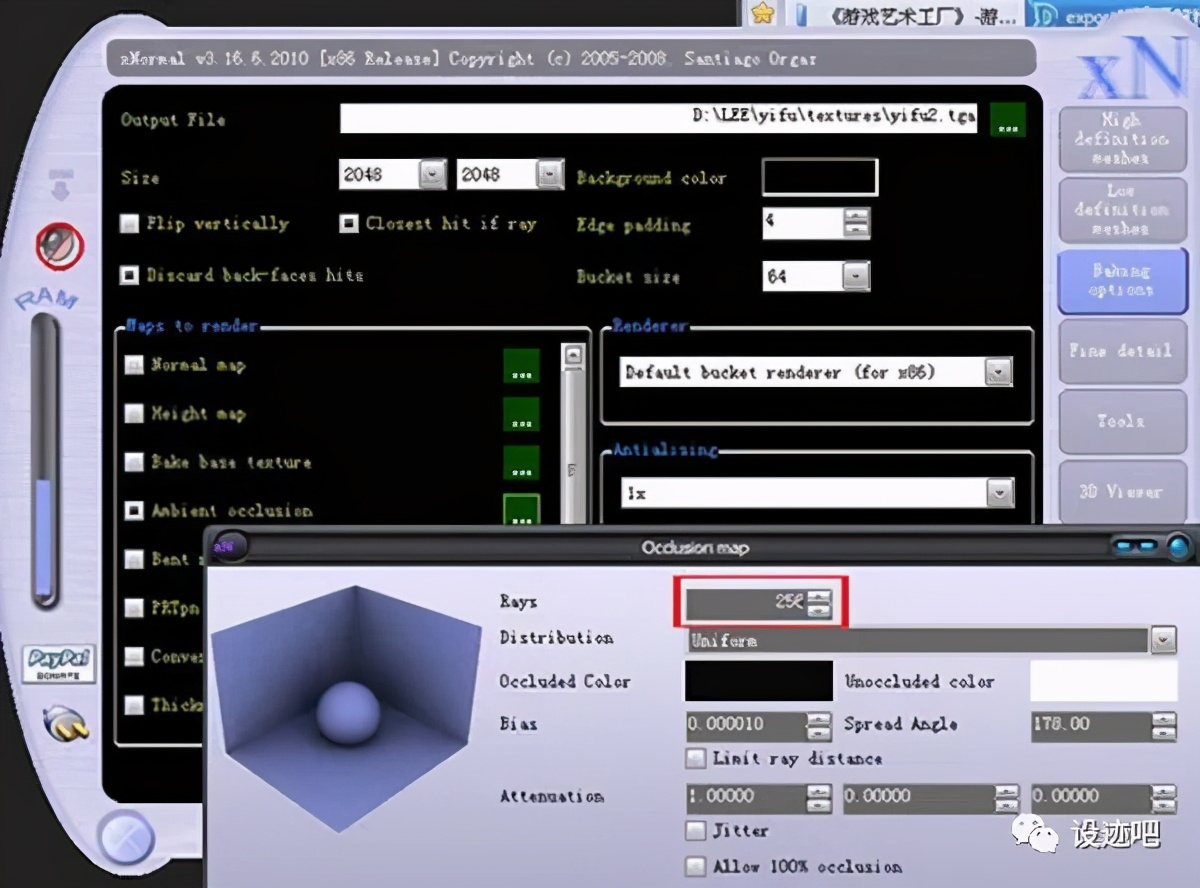The width and height of the screenshot is (1200, 888).
Task: Switch to the Tools section
Action: [x=1122, y=421]
